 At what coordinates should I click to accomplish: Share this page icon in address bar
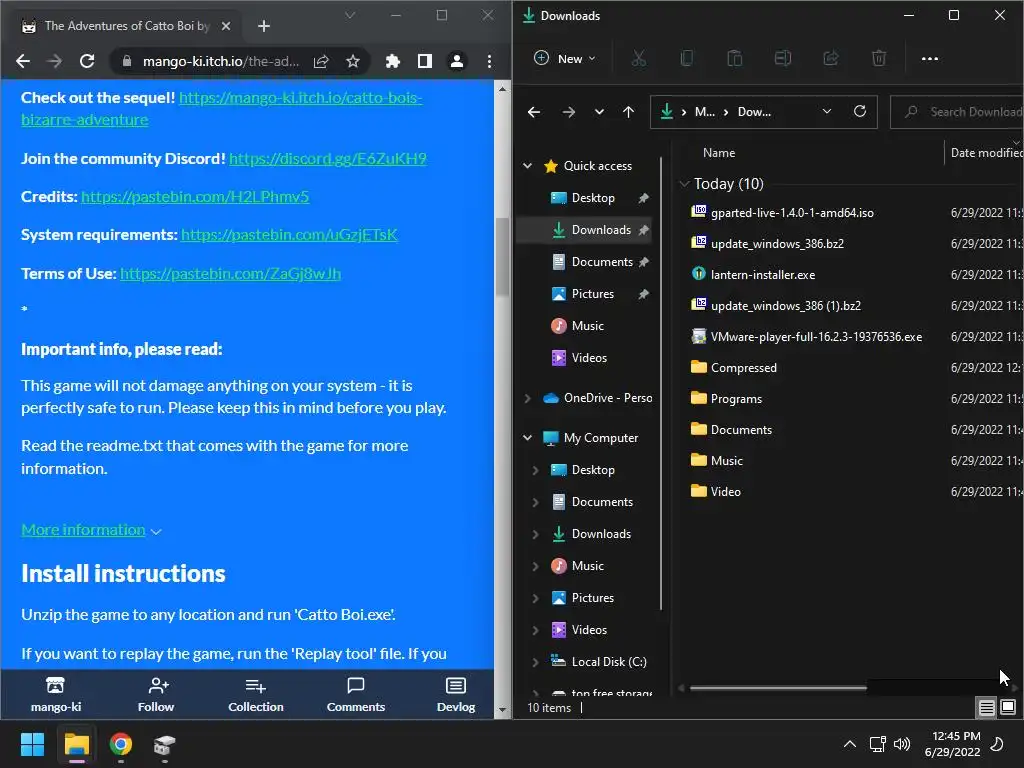point(321,61)
